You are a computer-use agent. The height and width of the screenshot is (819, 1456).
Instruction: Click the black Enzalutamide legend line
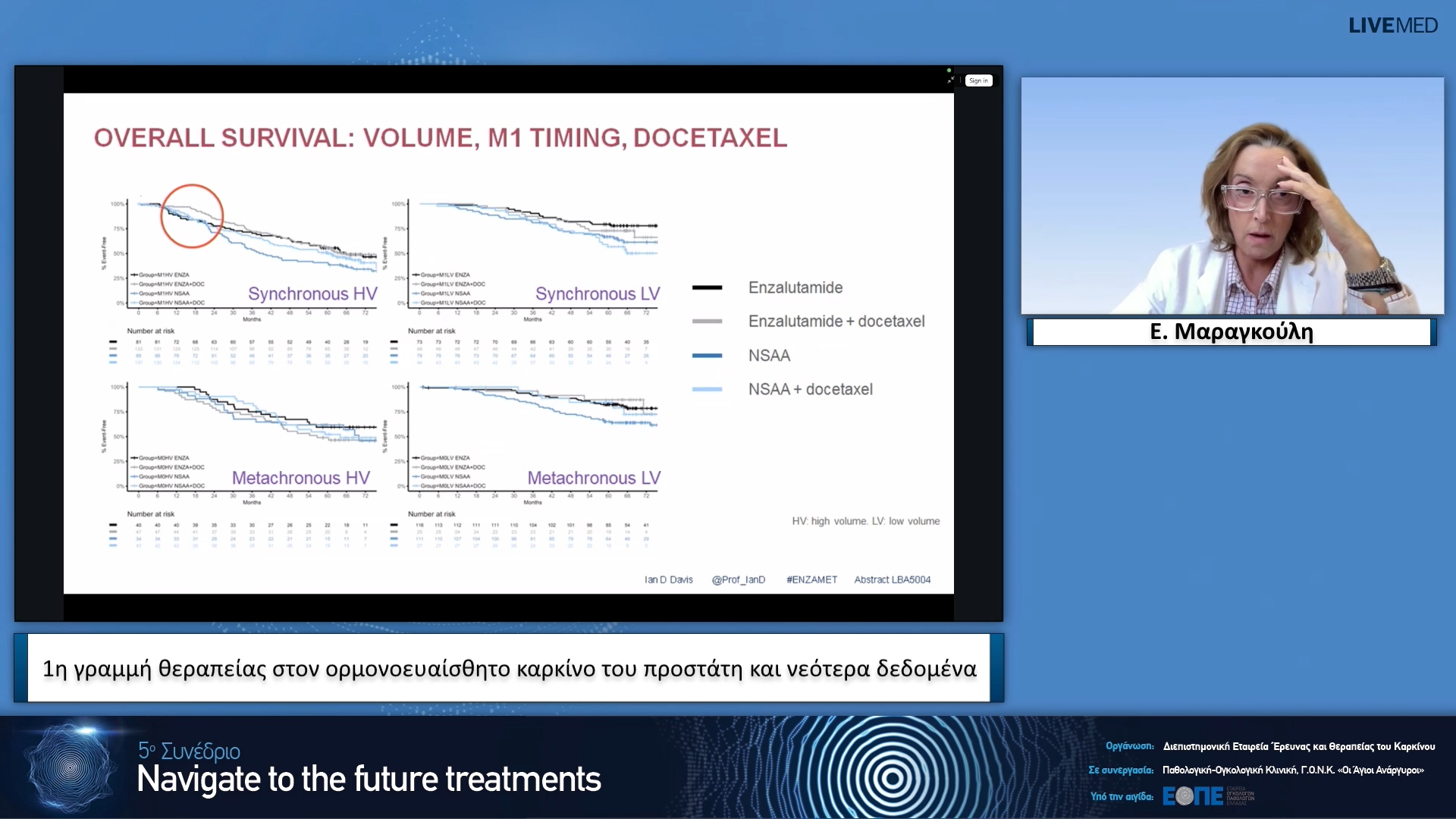coord(707,287)
